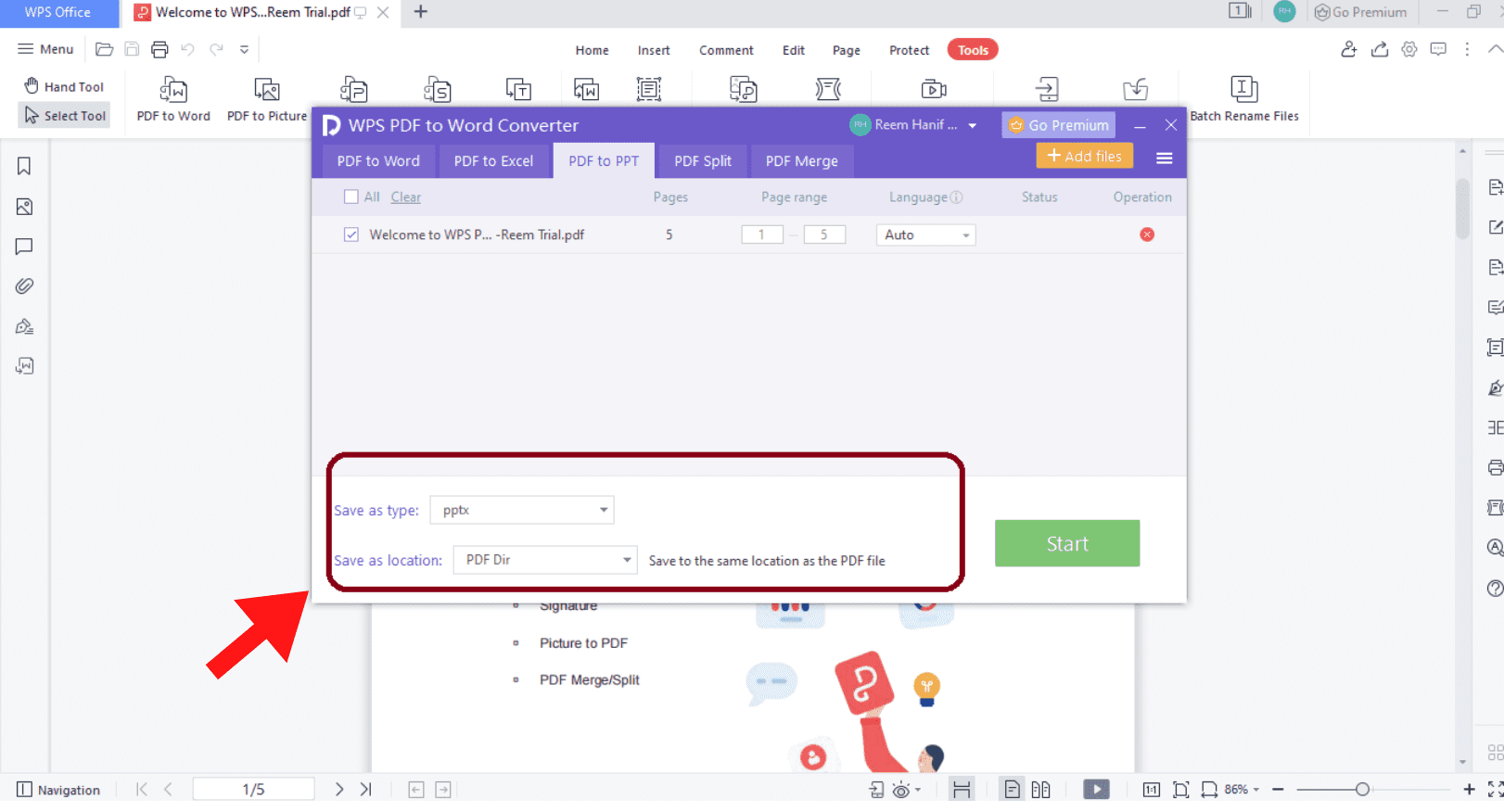
Task: Click the Open folder icon in quick toolbar
Action: click(x=104, y=49)
